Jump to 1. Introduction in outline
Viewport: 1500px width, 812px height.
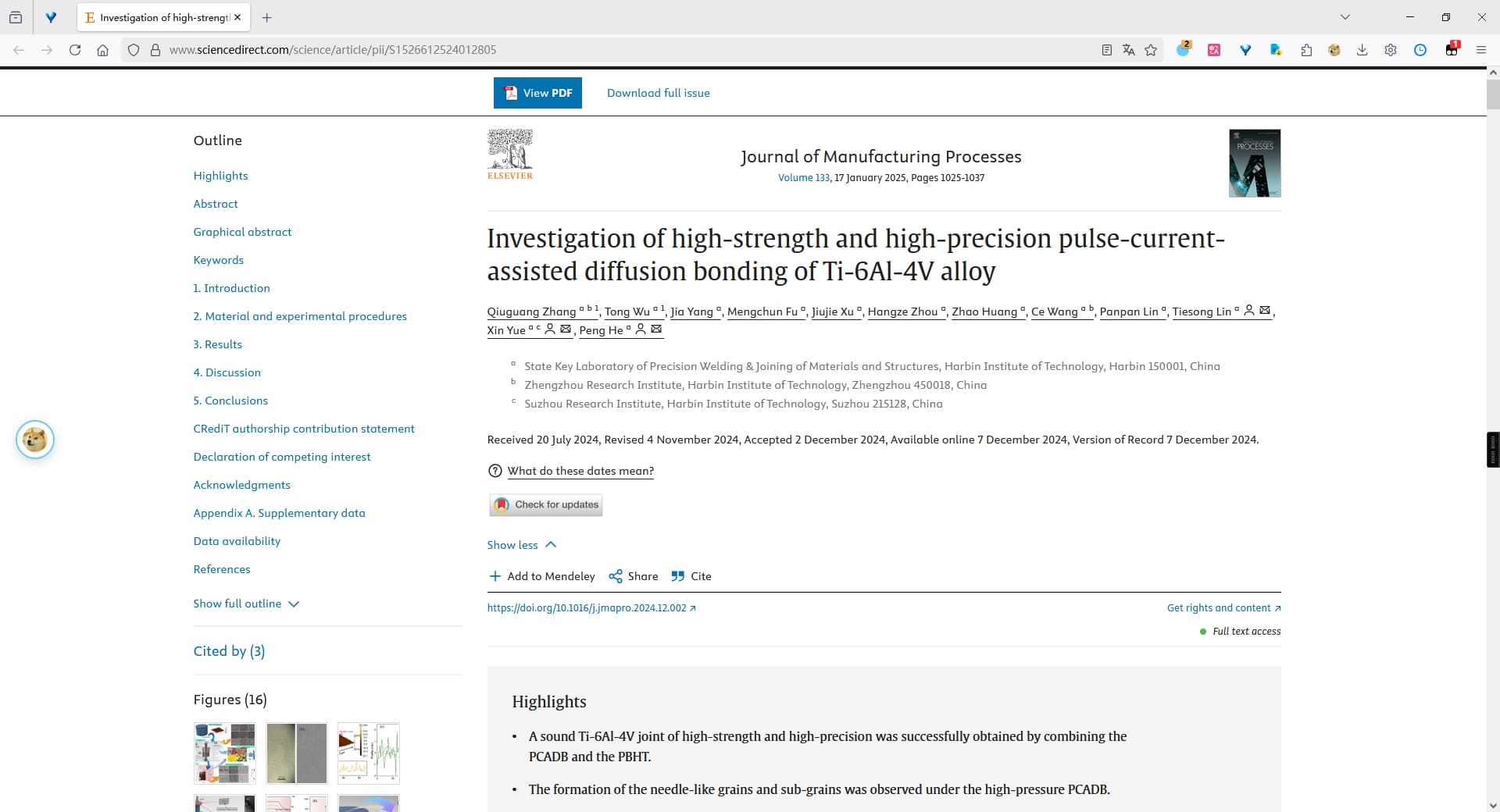(x=232, y=288)
